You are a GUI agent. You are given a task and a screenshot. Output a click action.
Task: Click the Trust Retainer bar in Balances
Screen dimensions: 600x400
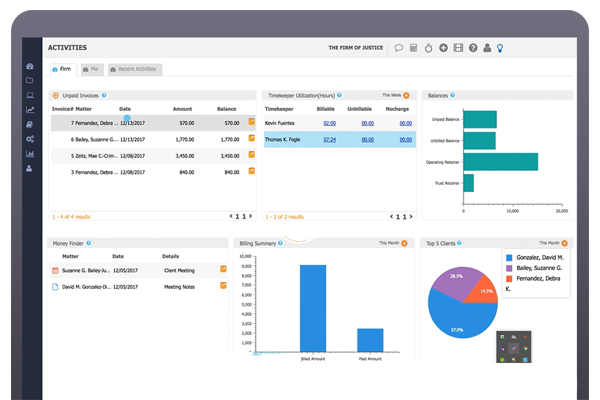click(x=469, y=183)
